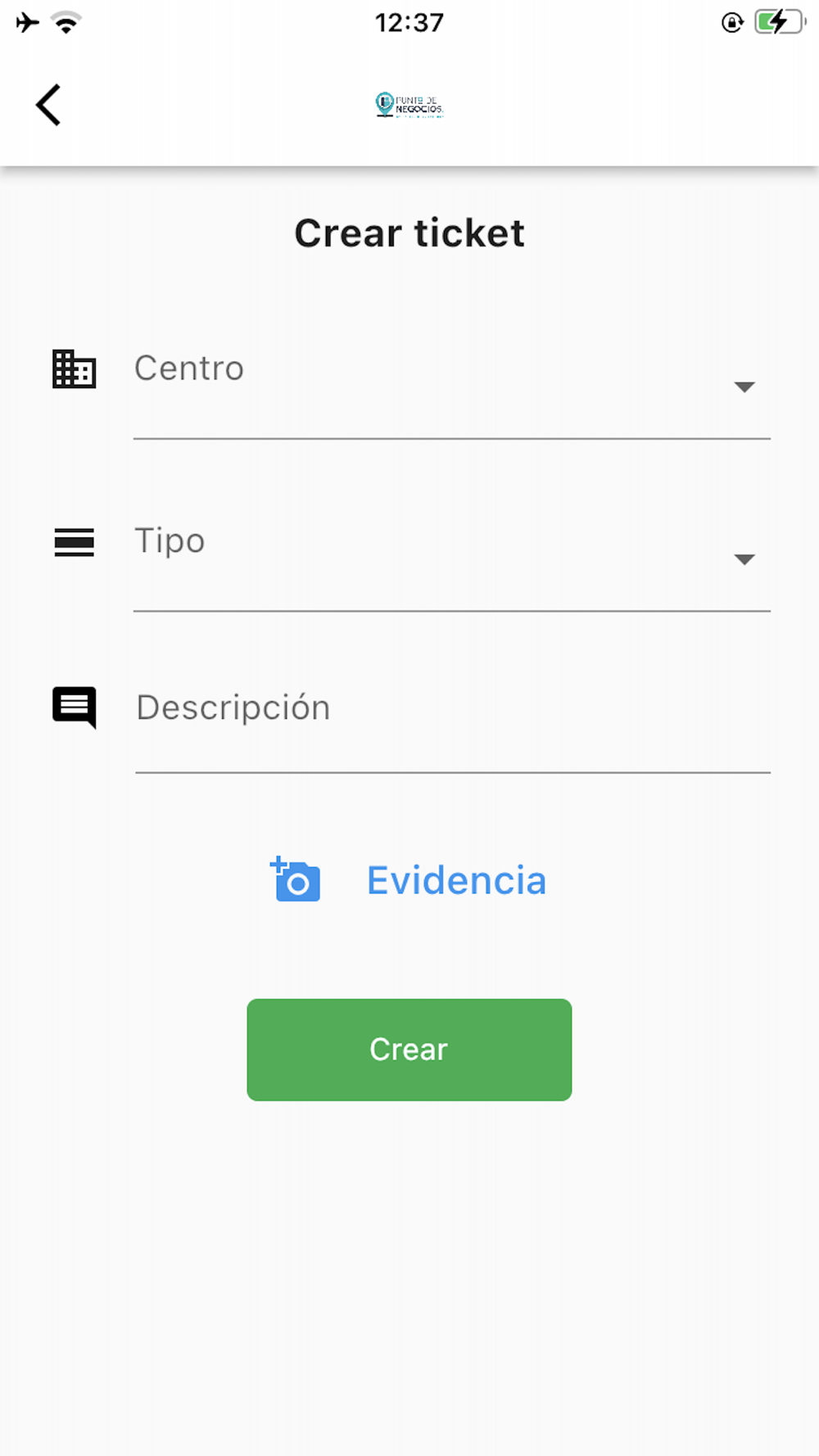Tap the airplane mode status icon
Image resolution: width=819 pixels, height=1456 pixels.
pyautogui.click(x=28, y=22)
